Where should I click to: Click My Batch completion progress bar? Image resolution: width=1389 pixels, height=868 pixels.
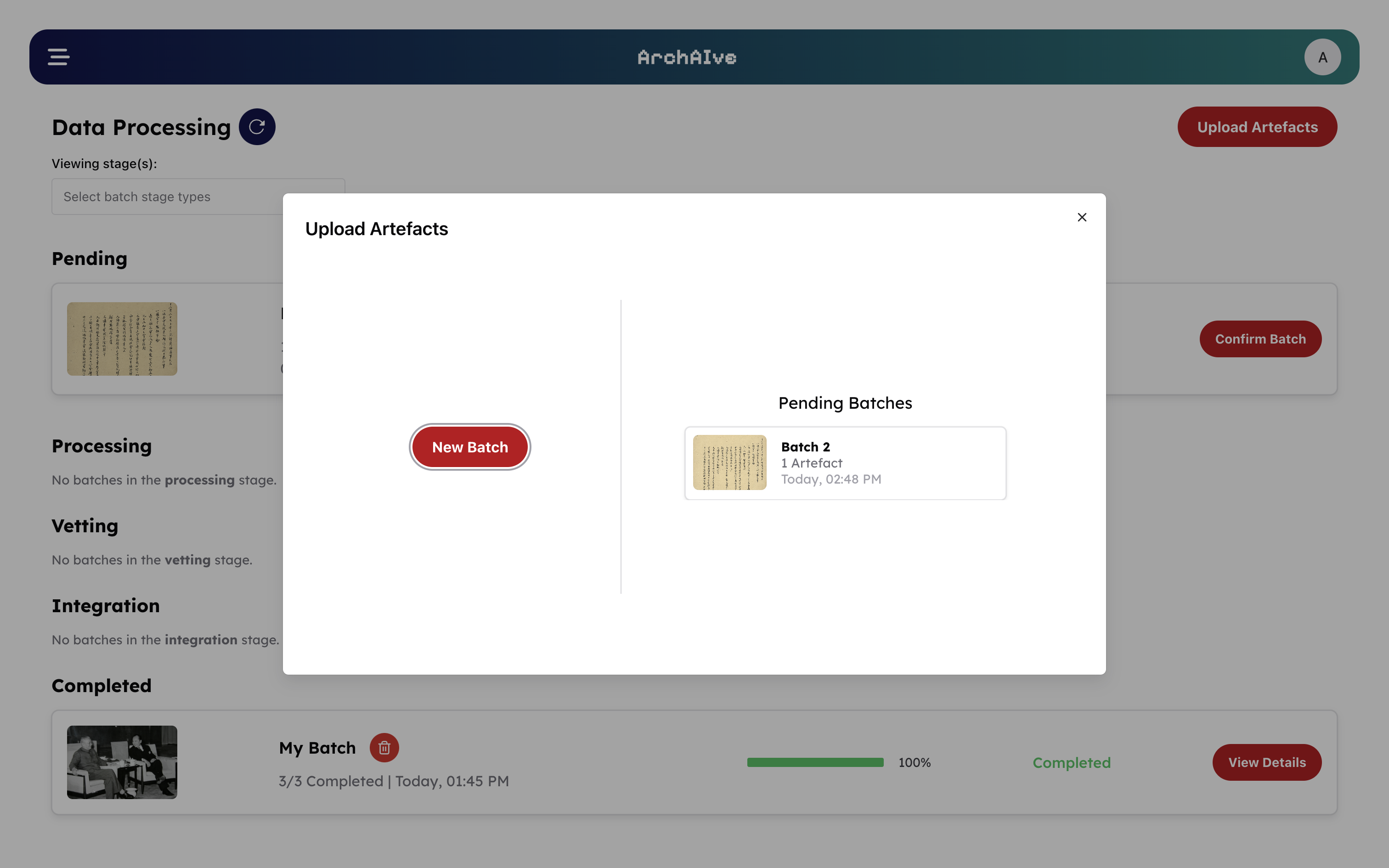pyautogui.click(x=815, y=762)
